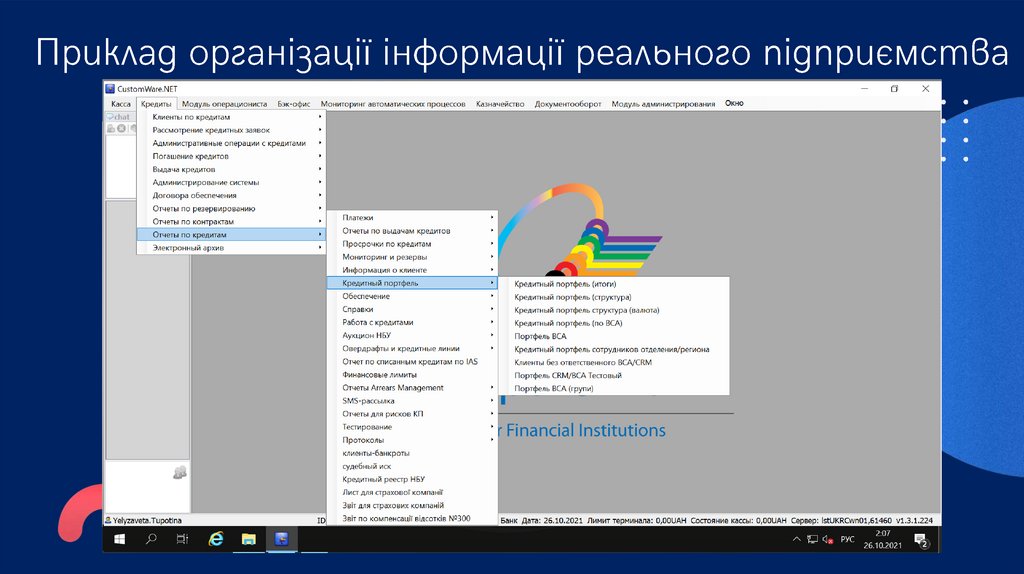Expand Рассмотрение кредитных заявок submenu
This screenshot has height=574, width=1024.
point(231,130)
